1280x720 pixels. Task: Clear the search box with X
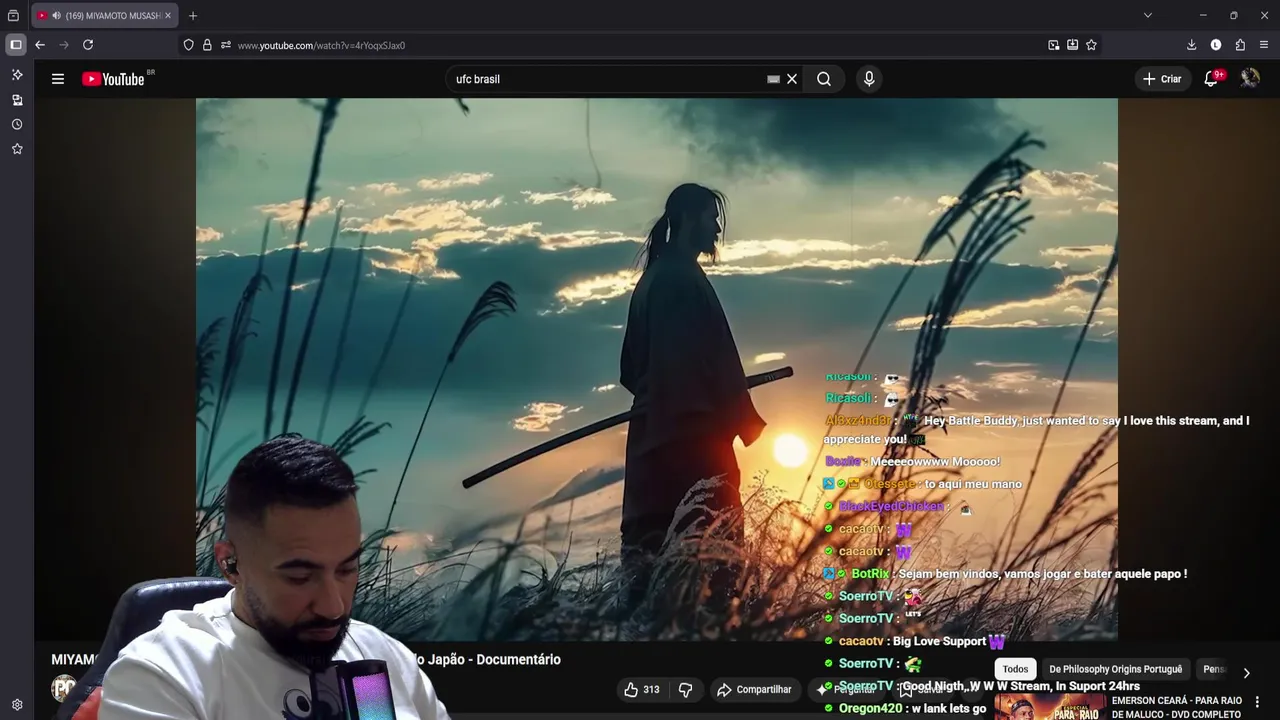pos(792,79)
